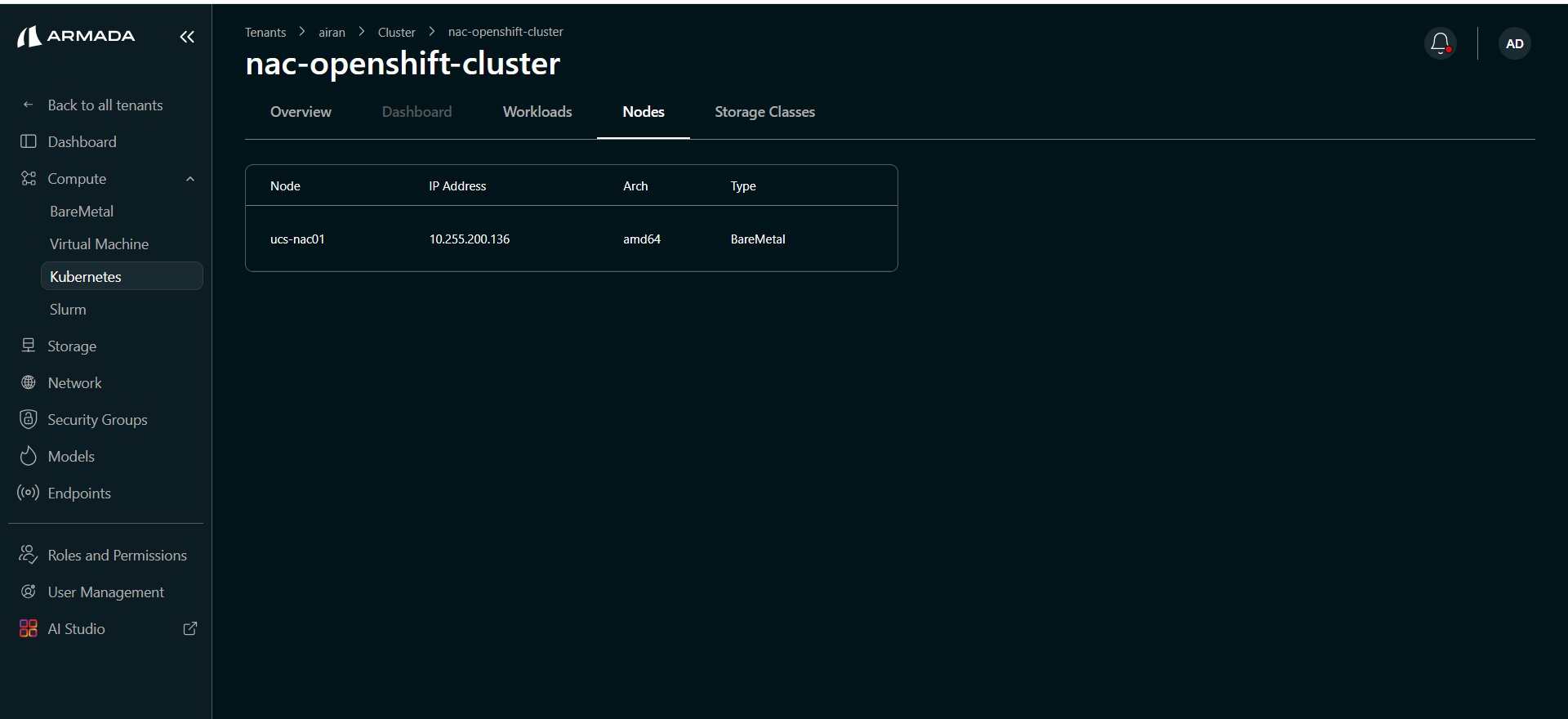Select Kubernetes under Compute
This screenshot has height=719, width=1568.
122,276
